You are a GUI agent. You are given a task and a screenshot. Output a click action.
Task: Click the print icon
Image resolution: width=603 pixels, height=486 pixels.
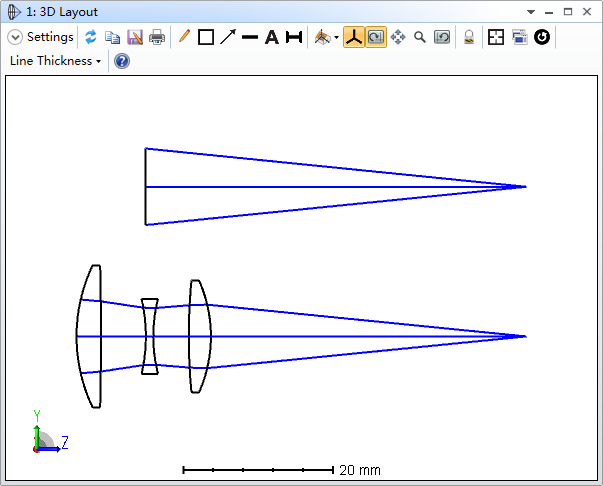point(157,37)
